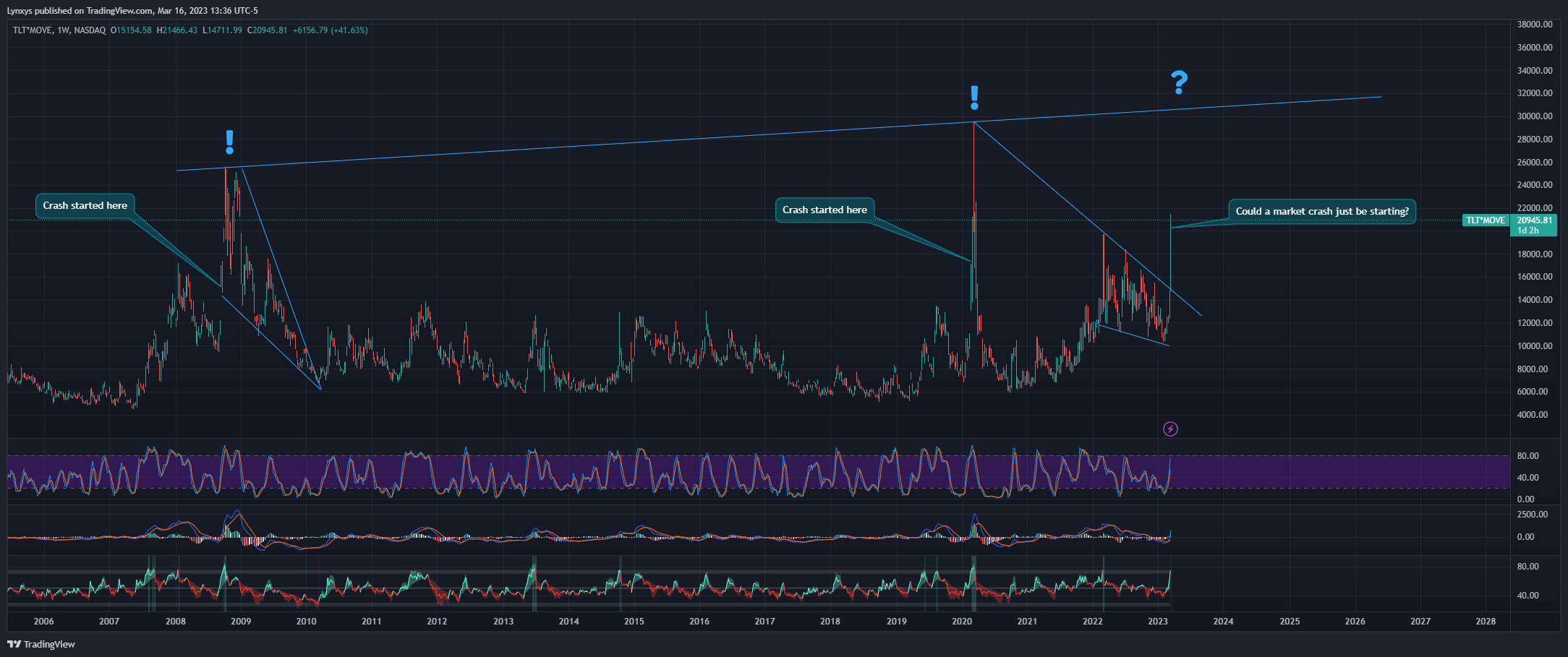Select the exclamation mark above the 2008 peak

[230, 142]
